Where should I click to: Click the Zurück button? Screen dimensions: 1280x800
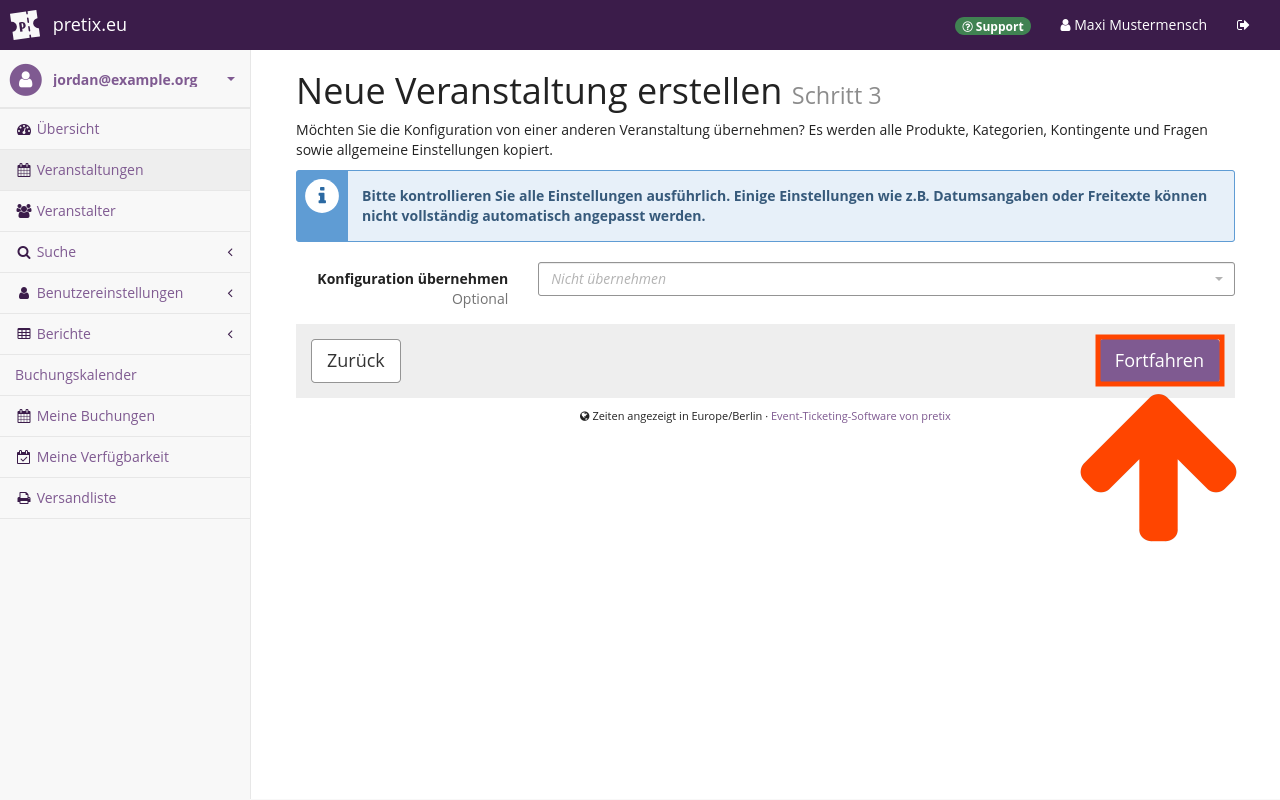[356, 361]
